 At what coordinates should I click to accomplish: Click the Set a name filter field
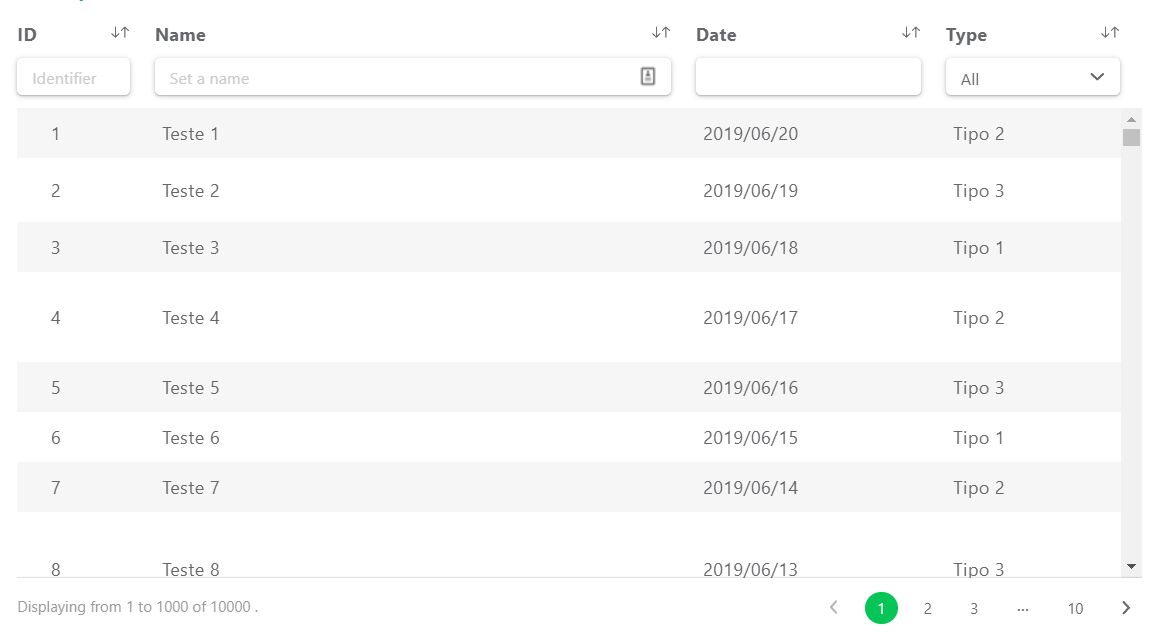[400, 76]
